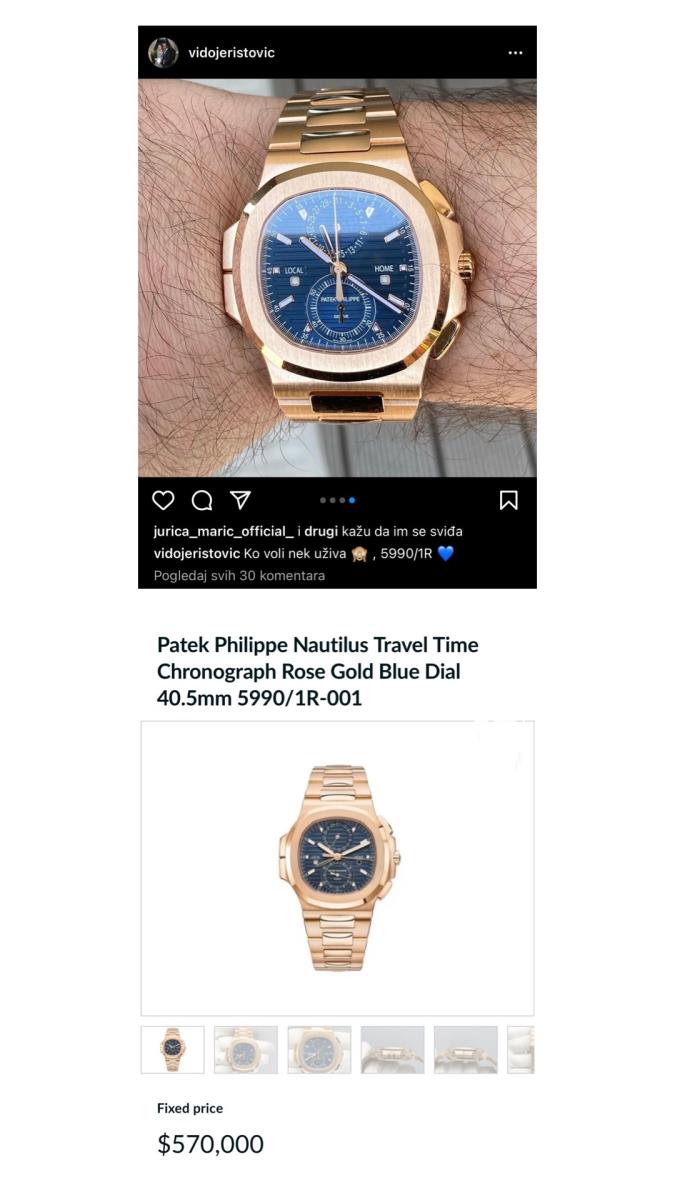Open comments via speech bubble icon
The width and height of the screenshot is (675, 1200).
tap(202, 500)
